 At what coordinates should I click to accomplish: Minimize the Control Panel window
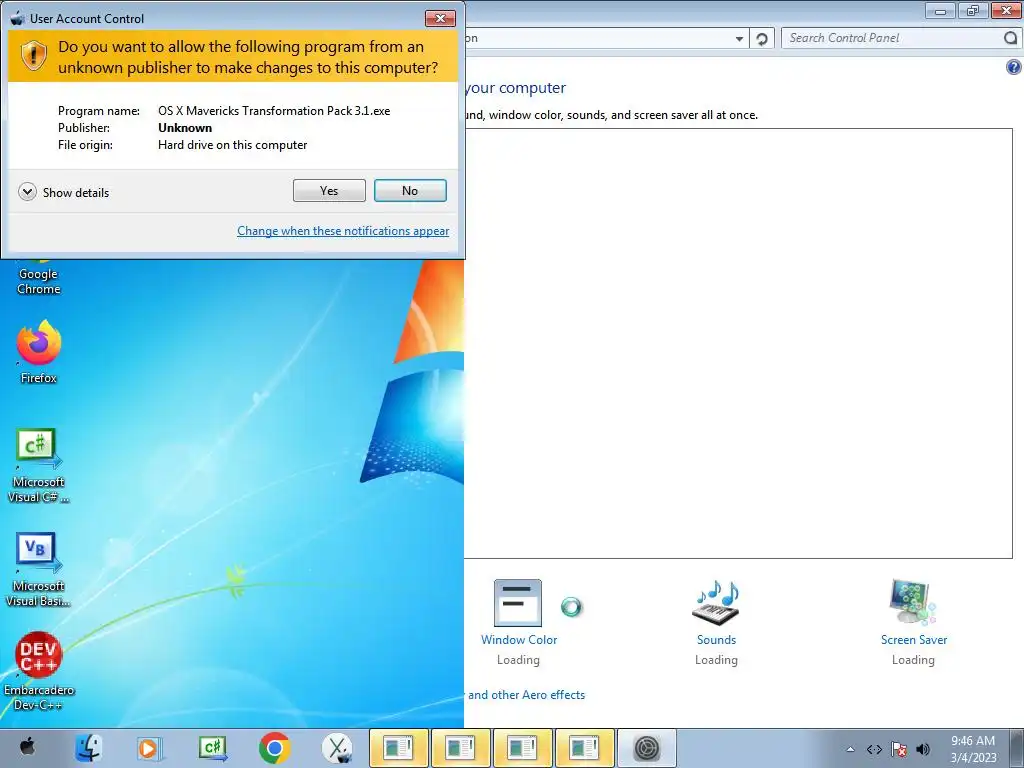[x=940, y=10]
